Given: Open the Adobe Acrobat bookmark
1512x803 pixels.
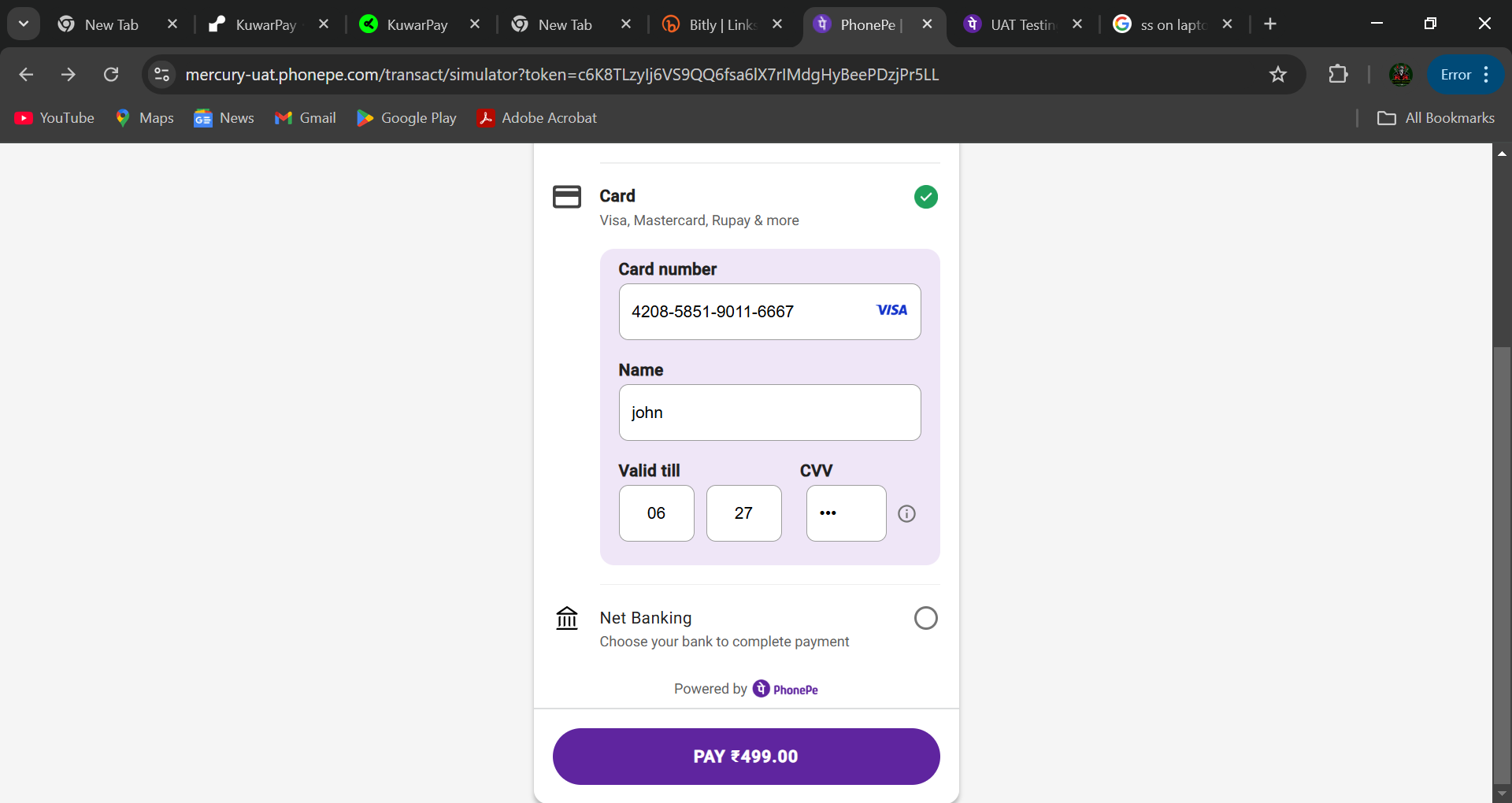Looking at the screenshot, I should click(537, 118).
